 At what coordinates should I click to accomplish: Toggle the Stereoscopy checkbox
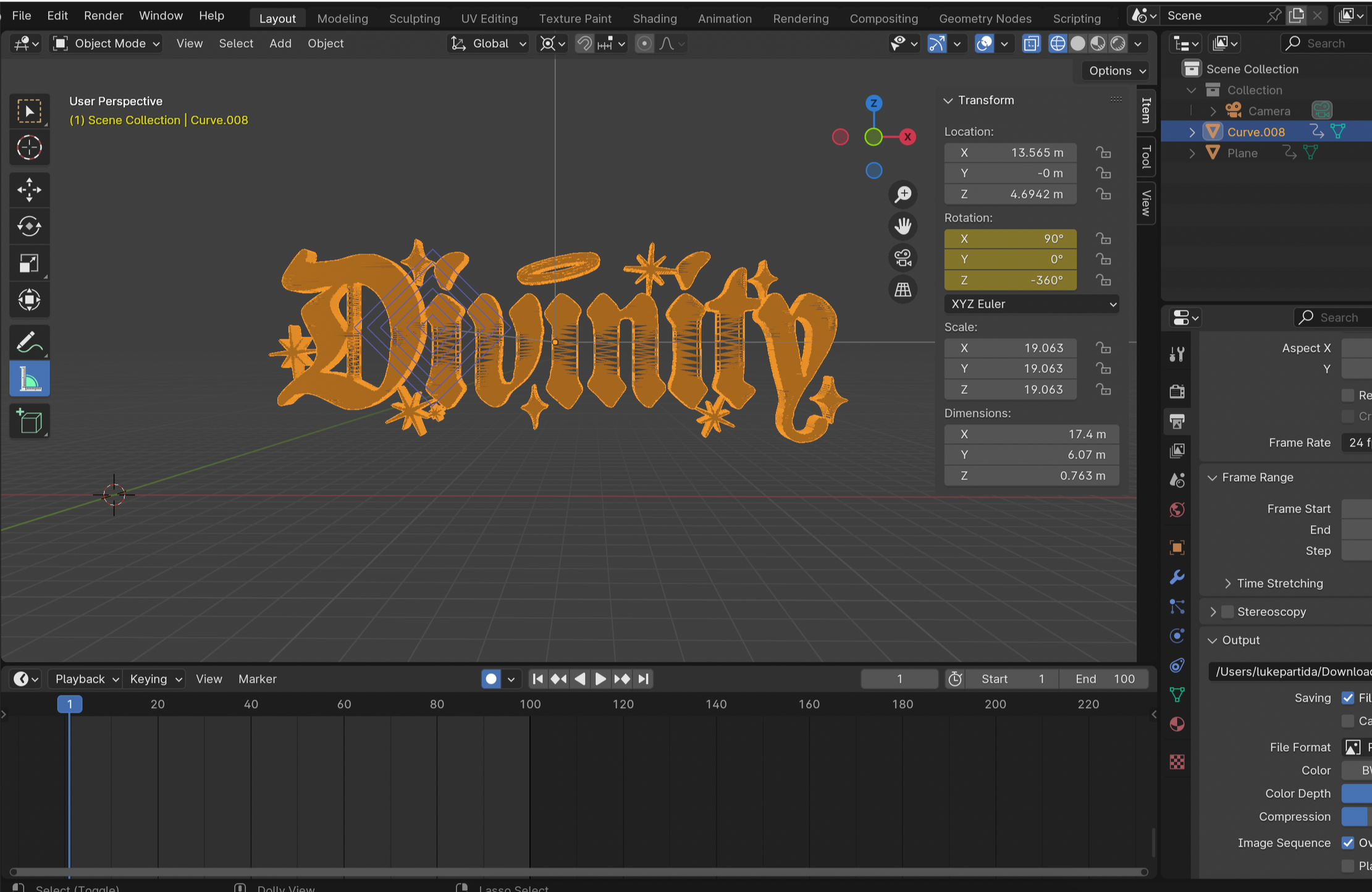click(x=1227, y=612)
